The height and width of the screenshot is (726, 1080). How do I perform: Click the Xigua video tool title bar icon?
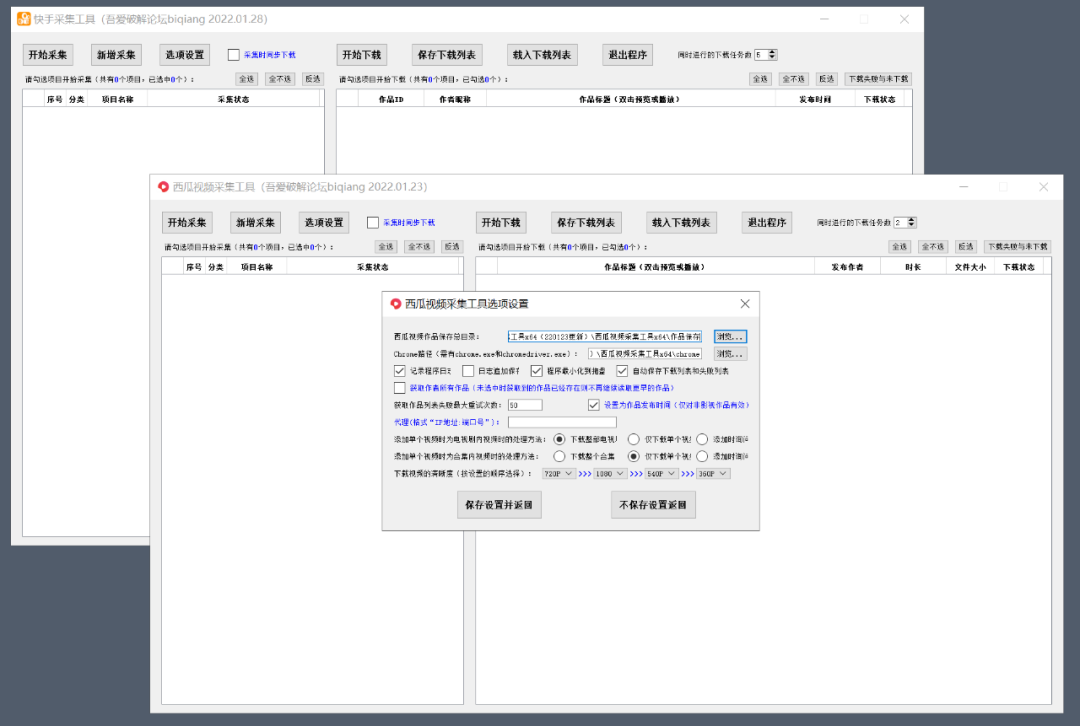click(163, 187)
